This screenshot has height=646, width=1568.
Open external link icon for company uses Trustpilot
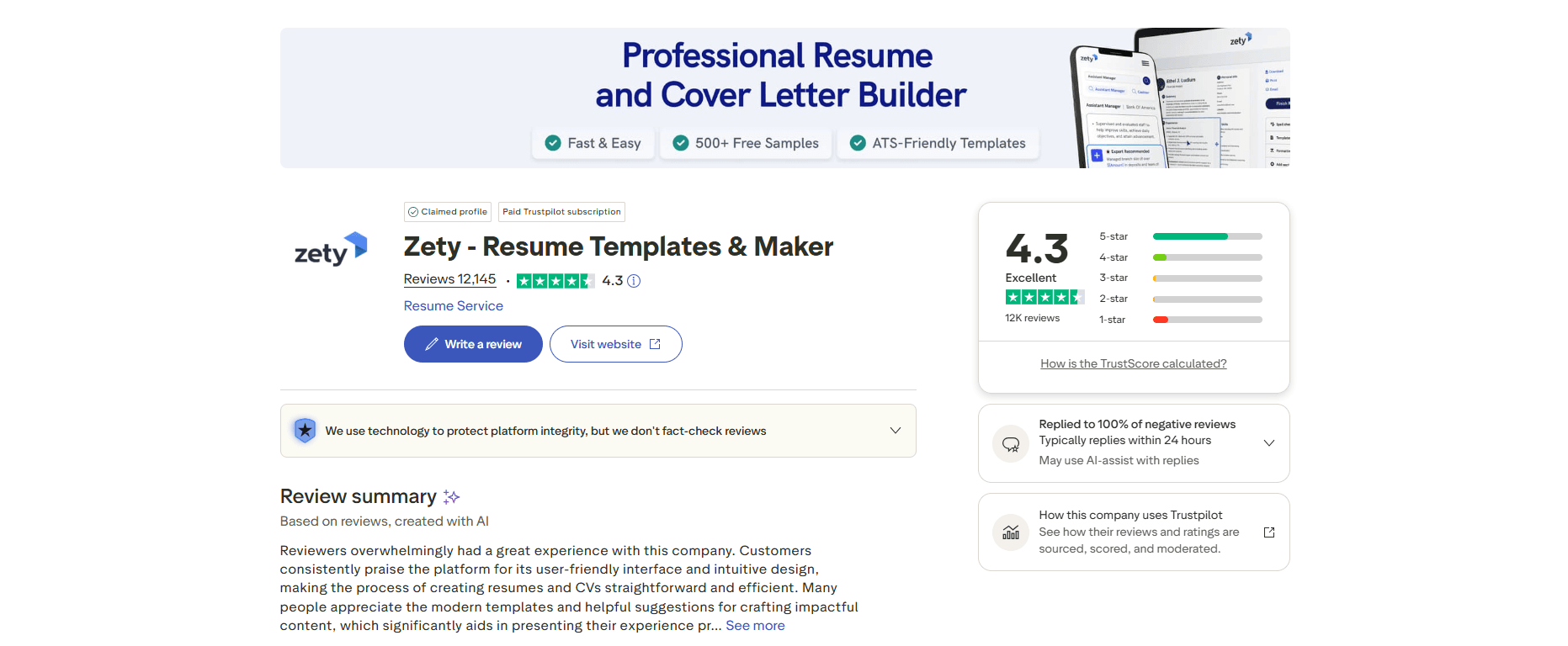(1269, 532)
